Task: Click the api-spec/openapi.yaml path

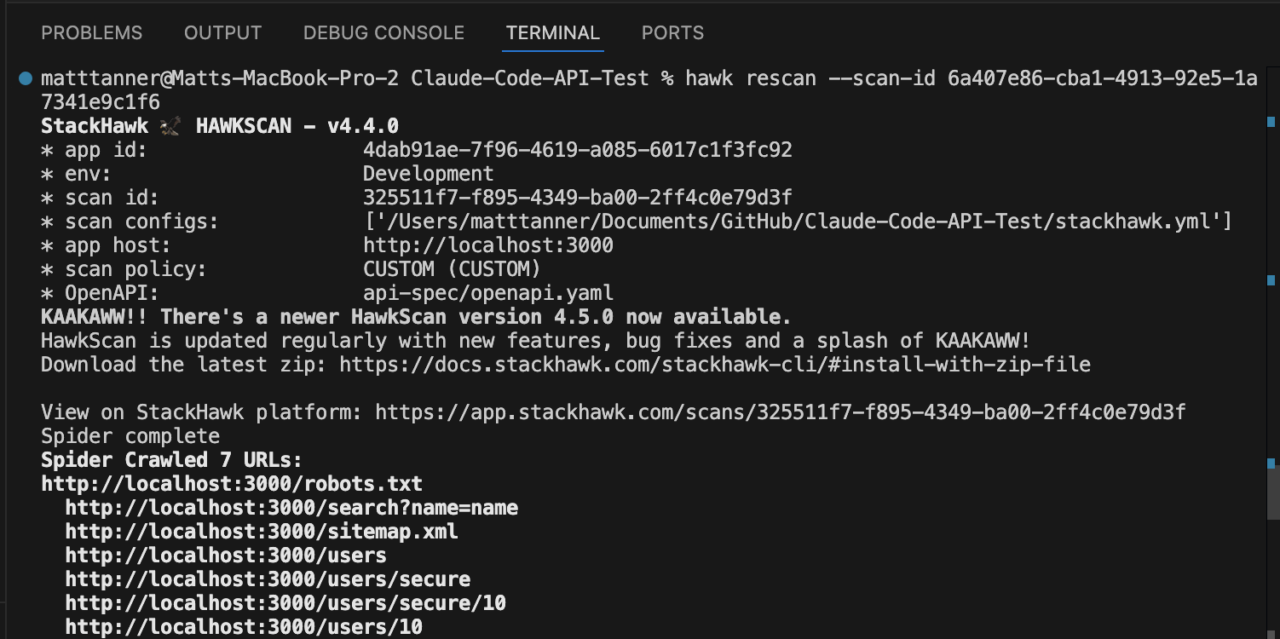Action: pyautogui.click(x=488, y=293)
